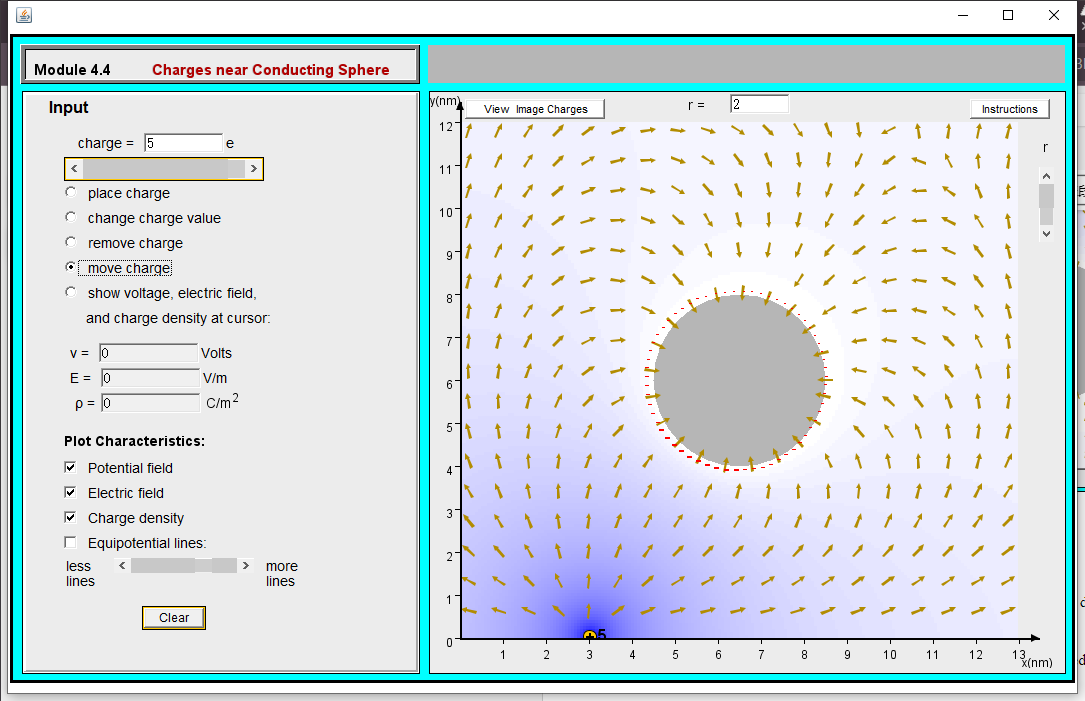The height and width of the screenshot is (701, 1085).
Task: Click the right arrow near 'more lines'
Action: click(246, 565)
